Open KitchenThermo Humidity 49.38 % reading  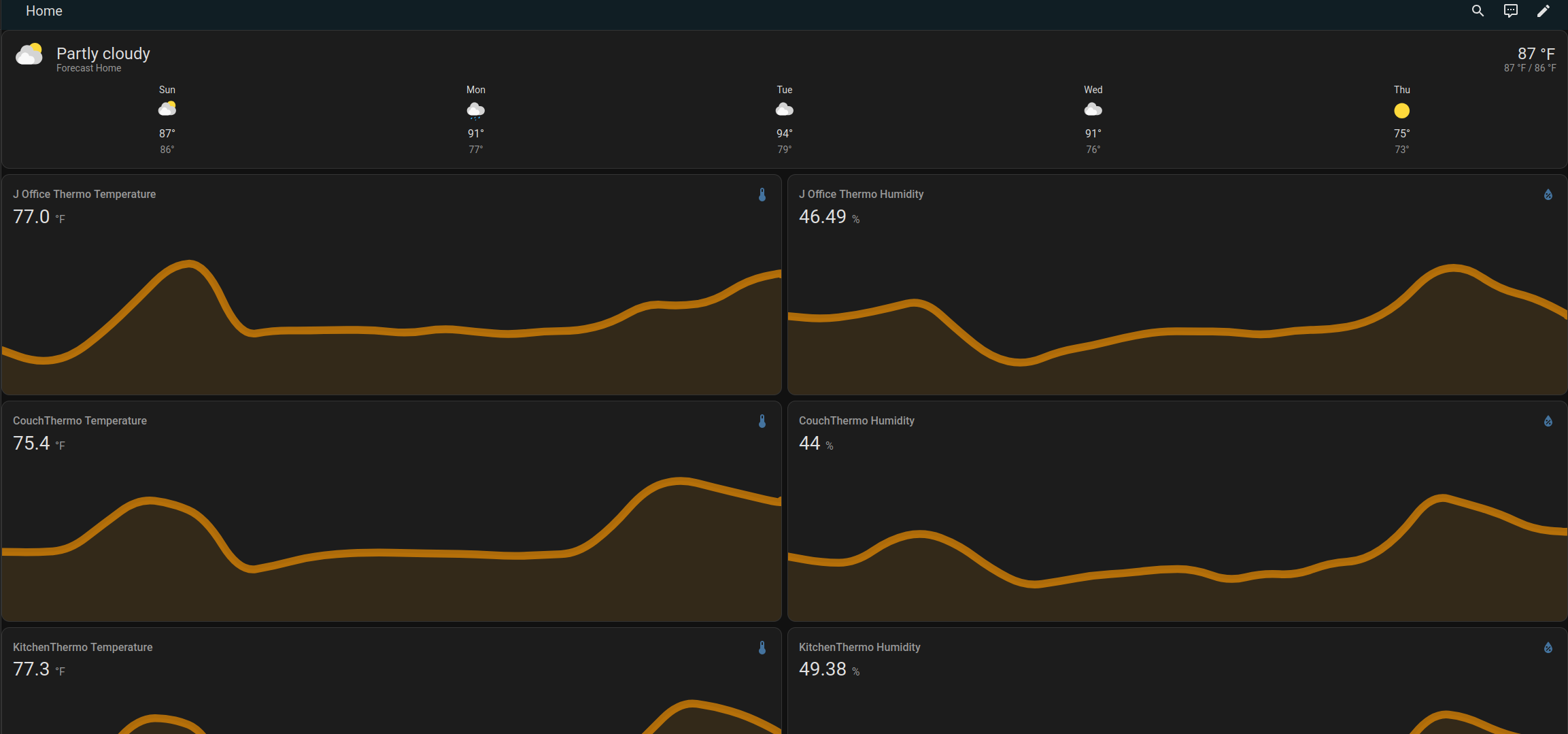[x=829, y=669]
